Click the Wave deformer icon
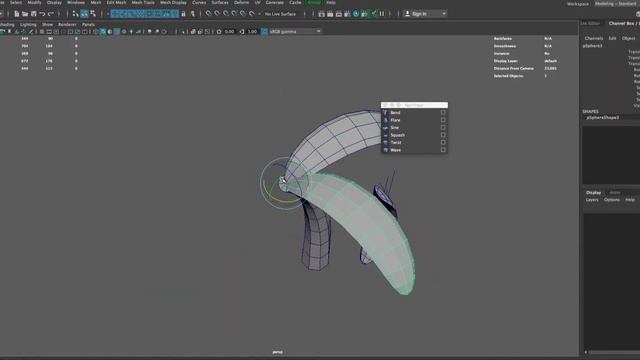This screenshot has height=360, width=640. [x=385, y=150]
